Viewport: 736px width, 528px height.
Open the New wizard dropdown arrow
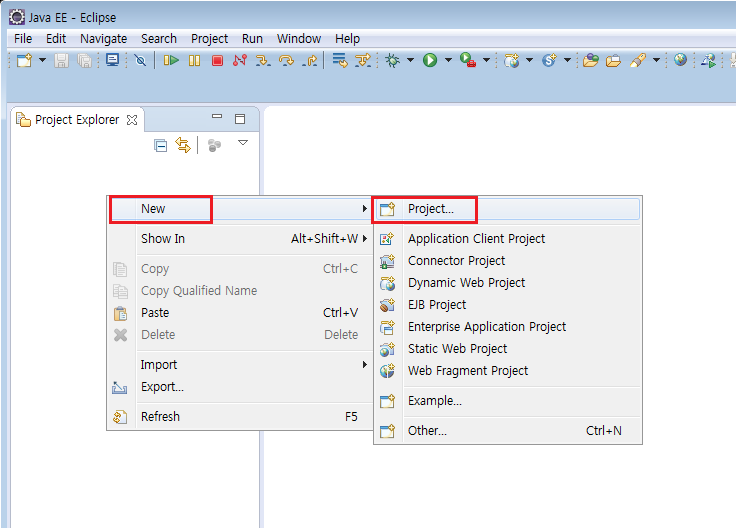tap(42, 60)
